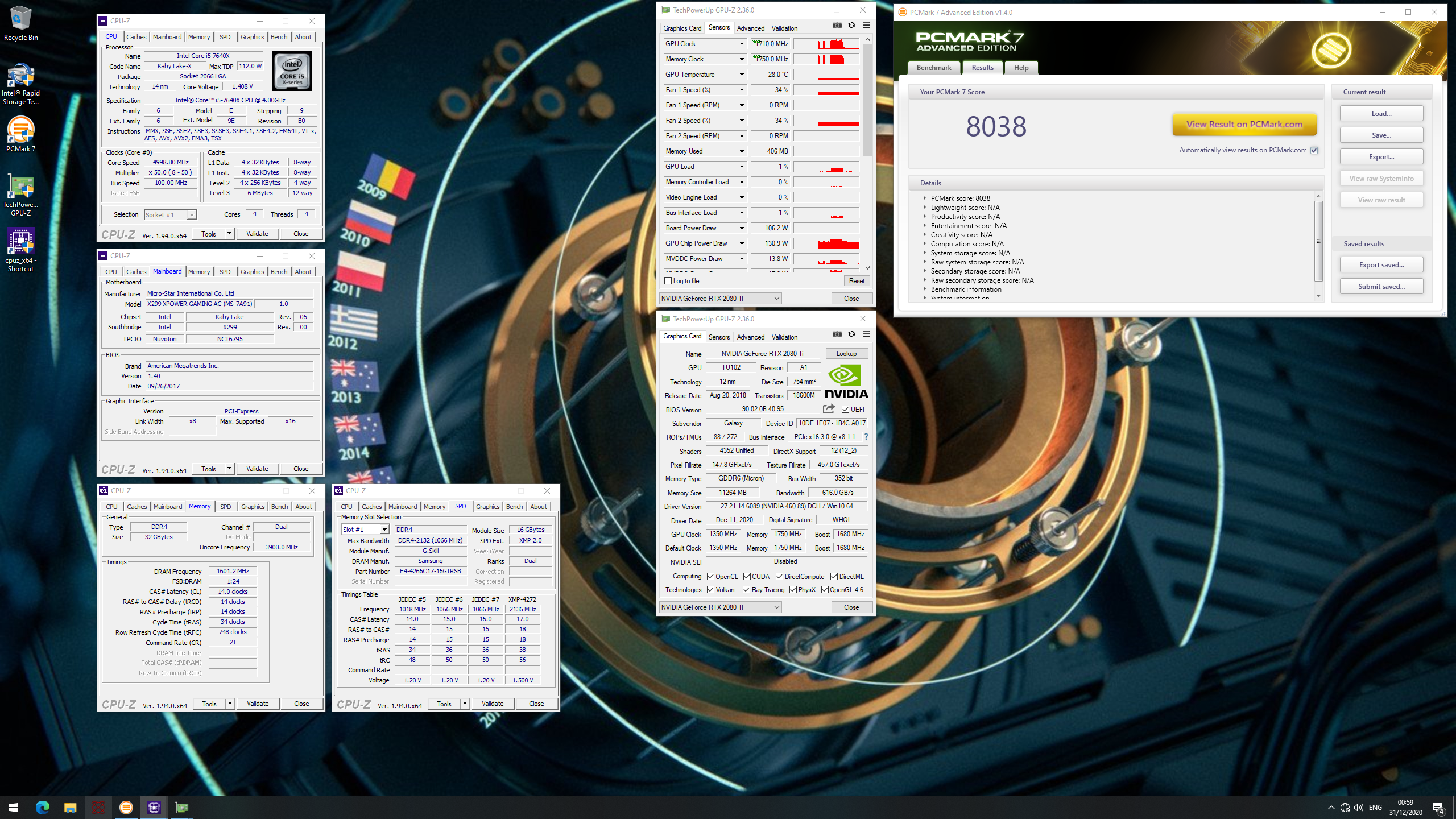Open GPU Clock sensor dropdown

[741, 44]
